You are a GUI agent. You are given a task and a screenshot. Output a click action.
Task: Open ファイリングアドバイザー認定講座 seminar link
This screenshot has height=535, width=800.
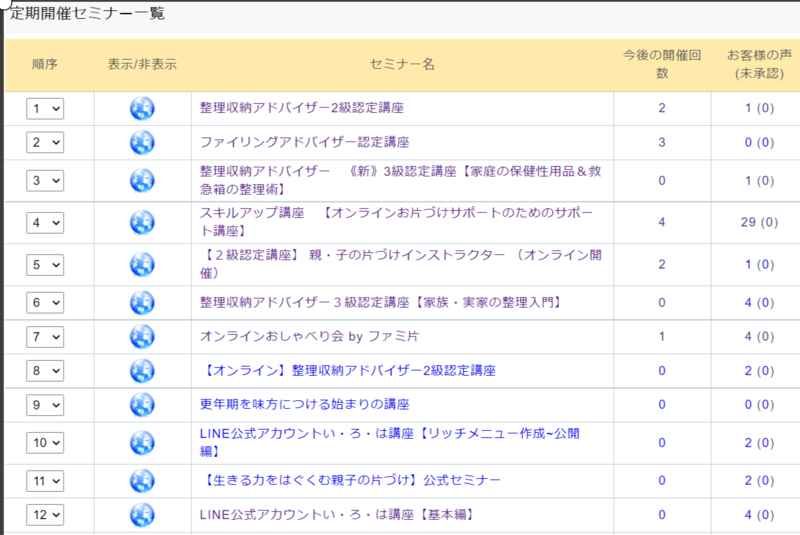click(304, 142)
